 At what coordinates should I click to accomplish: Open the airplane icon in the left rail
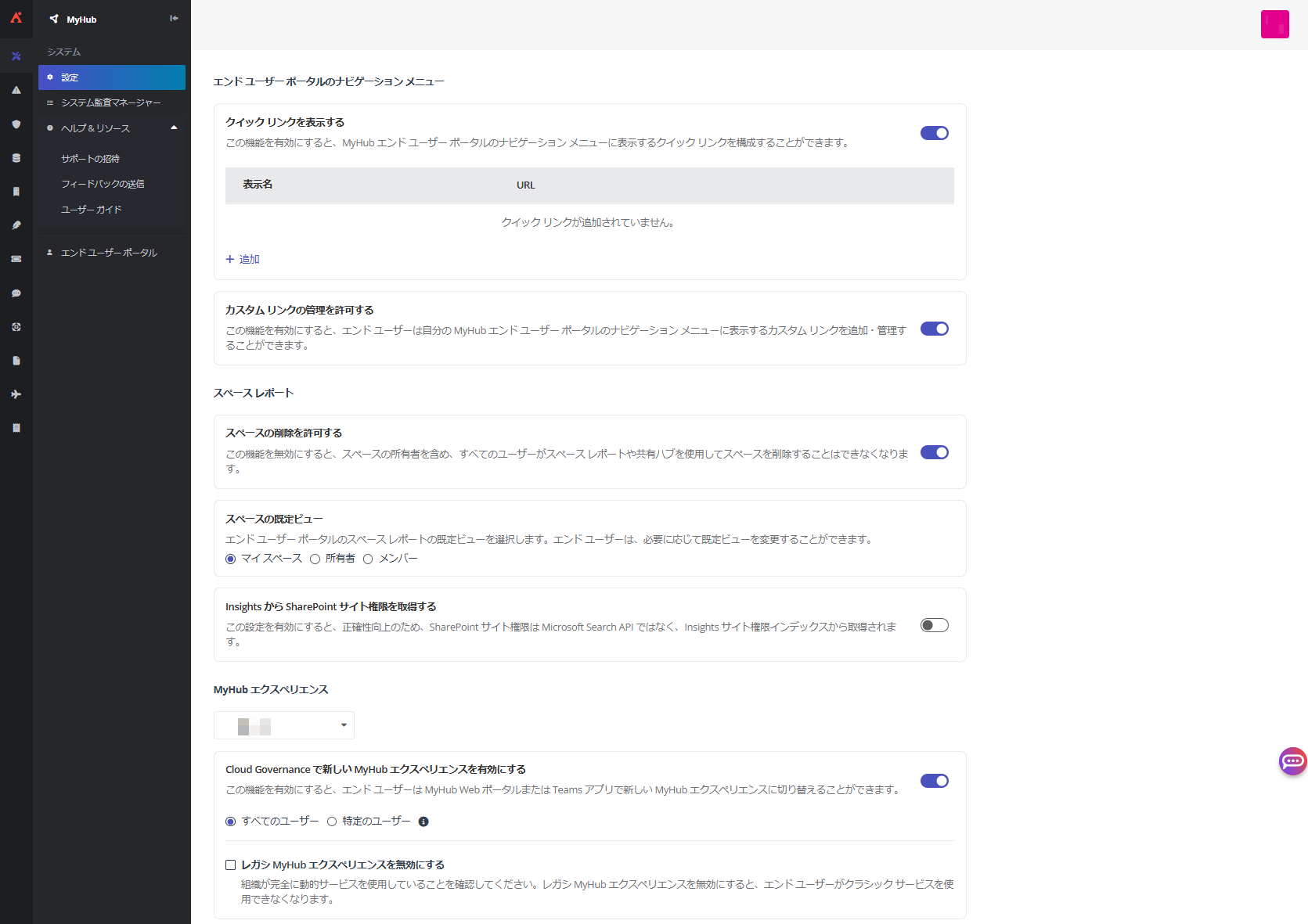(16, 394)
